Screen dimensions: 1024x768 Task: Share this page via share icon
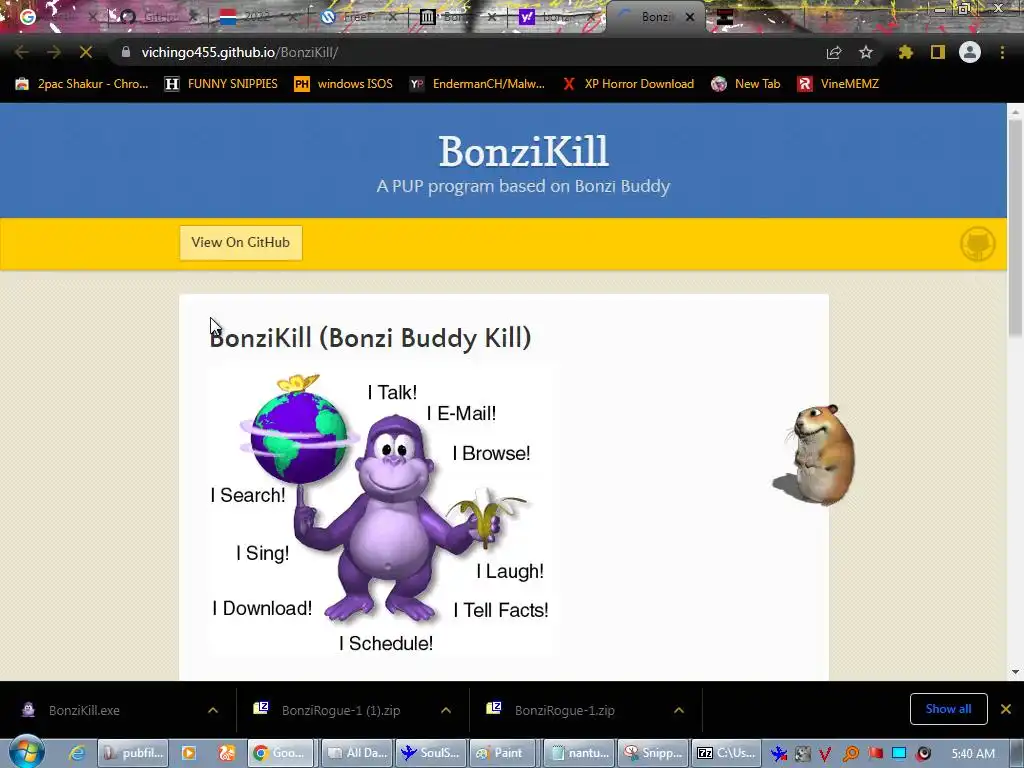coord(834,52)
